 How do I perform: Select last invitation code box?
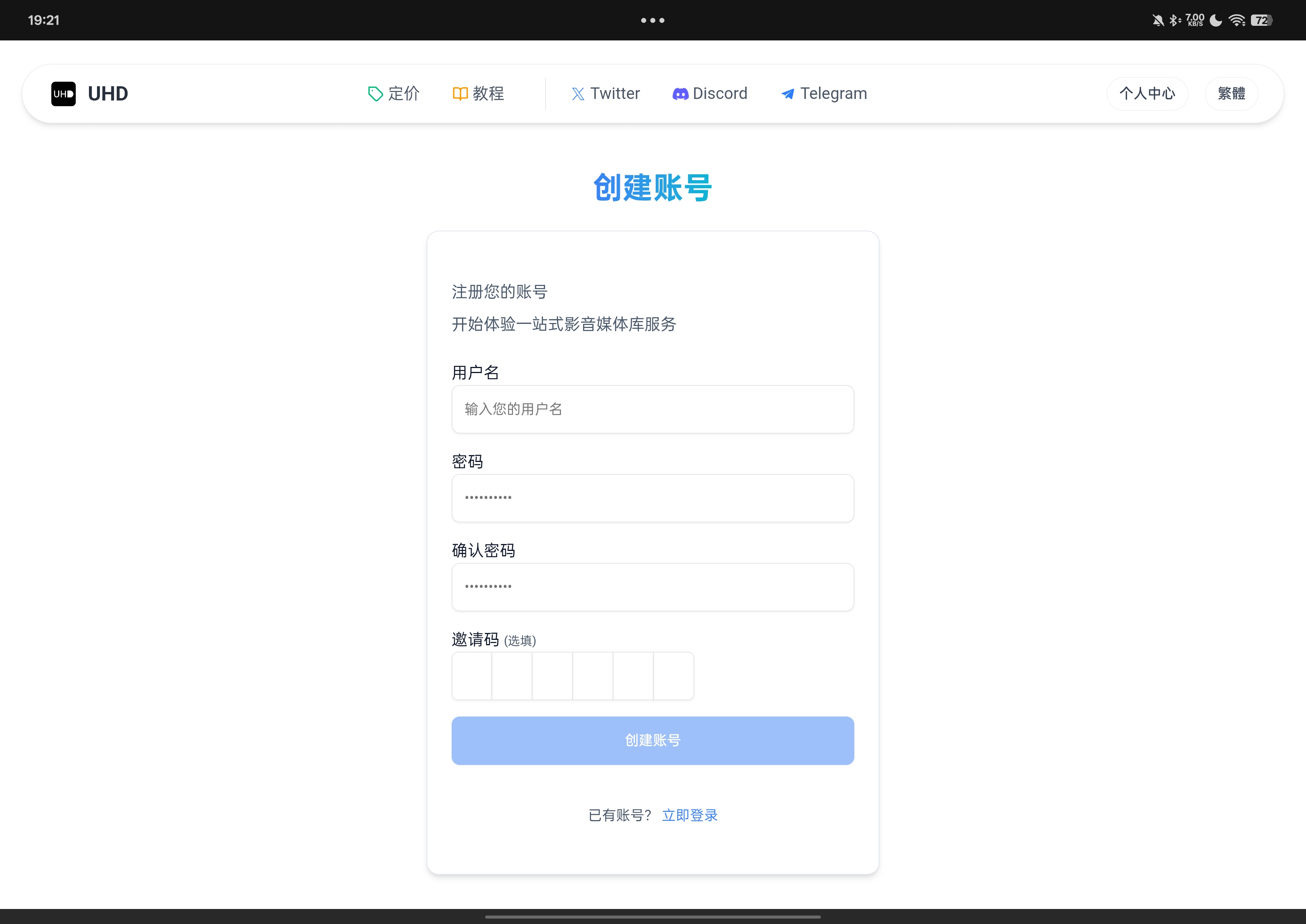click(x=673, y=676)
